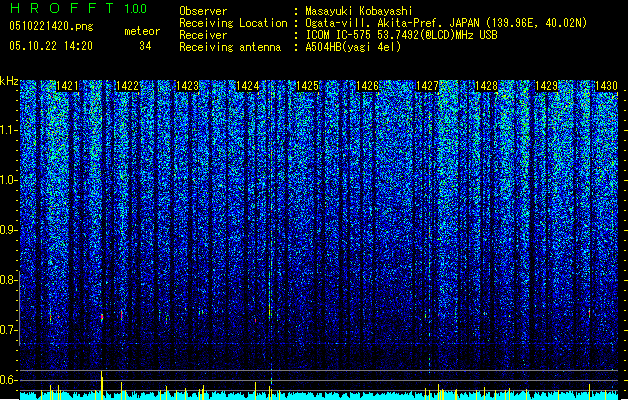Click the 1421 time marker
629x400 pixels.
click(67, 86)
